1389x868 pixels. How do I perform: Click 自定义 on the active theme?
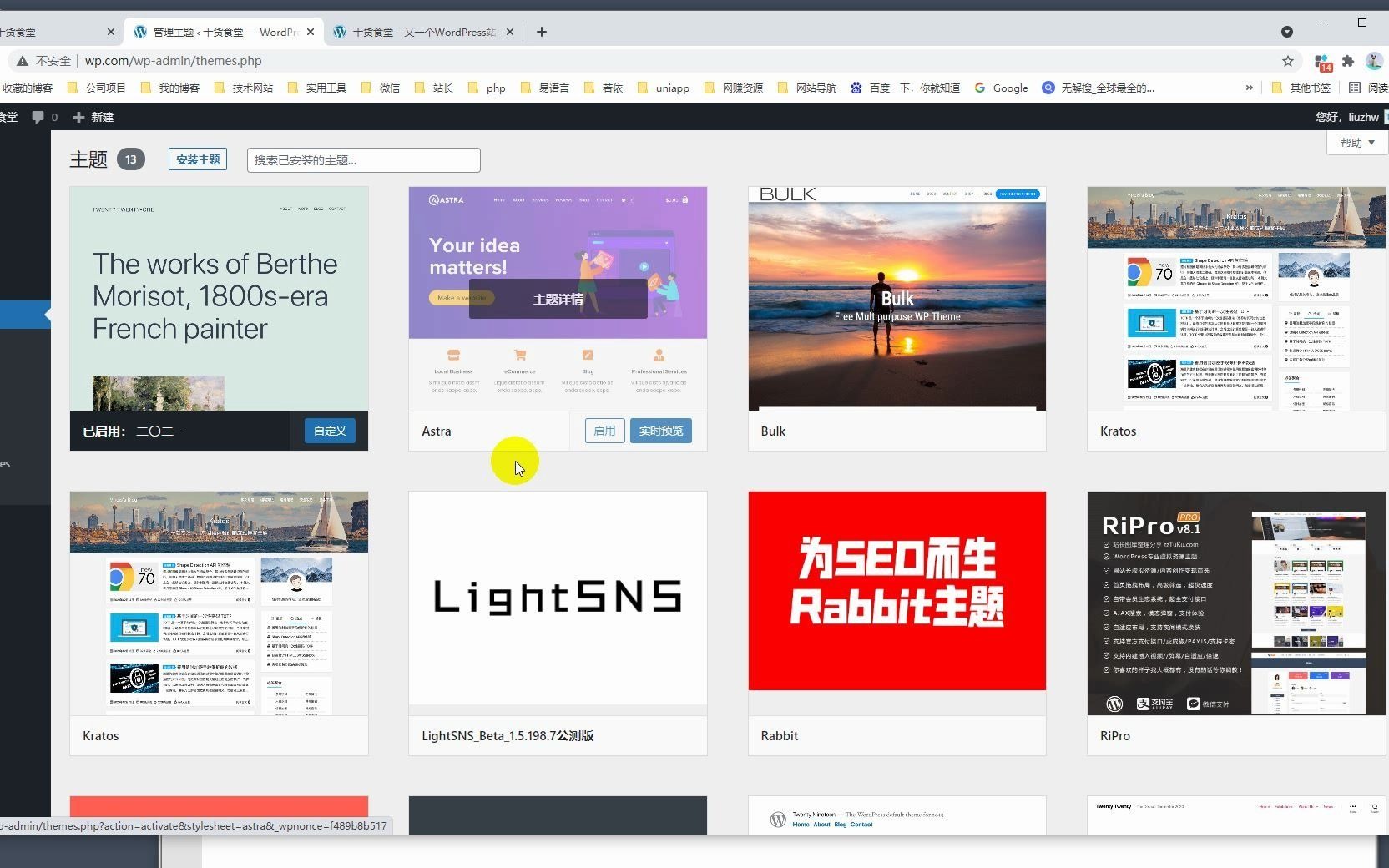330,431
